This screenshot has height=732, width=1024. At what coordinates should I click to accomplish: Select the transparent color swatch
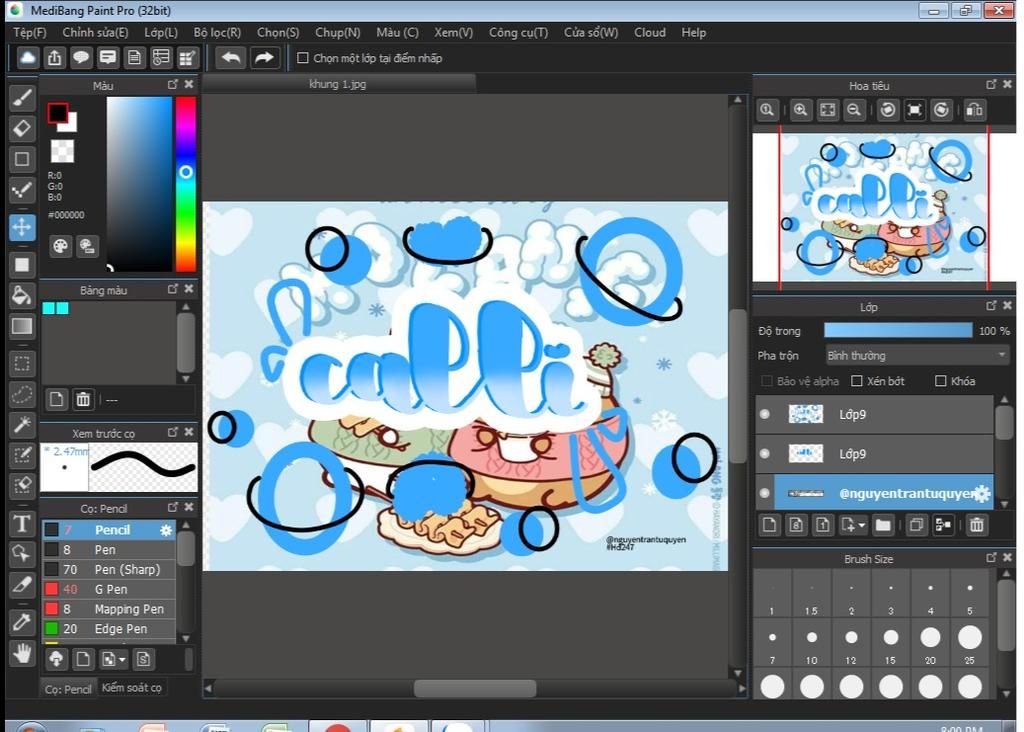pyautogui.click(x=62, y=151)
